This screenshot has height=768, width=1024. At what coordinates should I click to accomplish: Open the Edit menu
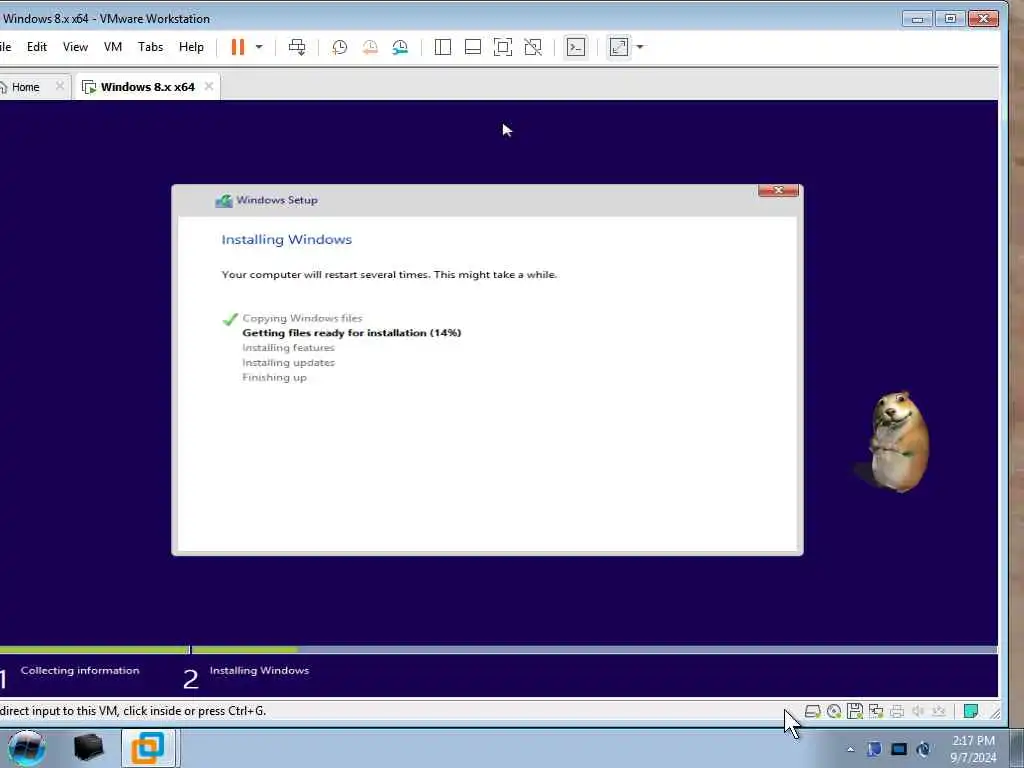click(x=37, y=47)
